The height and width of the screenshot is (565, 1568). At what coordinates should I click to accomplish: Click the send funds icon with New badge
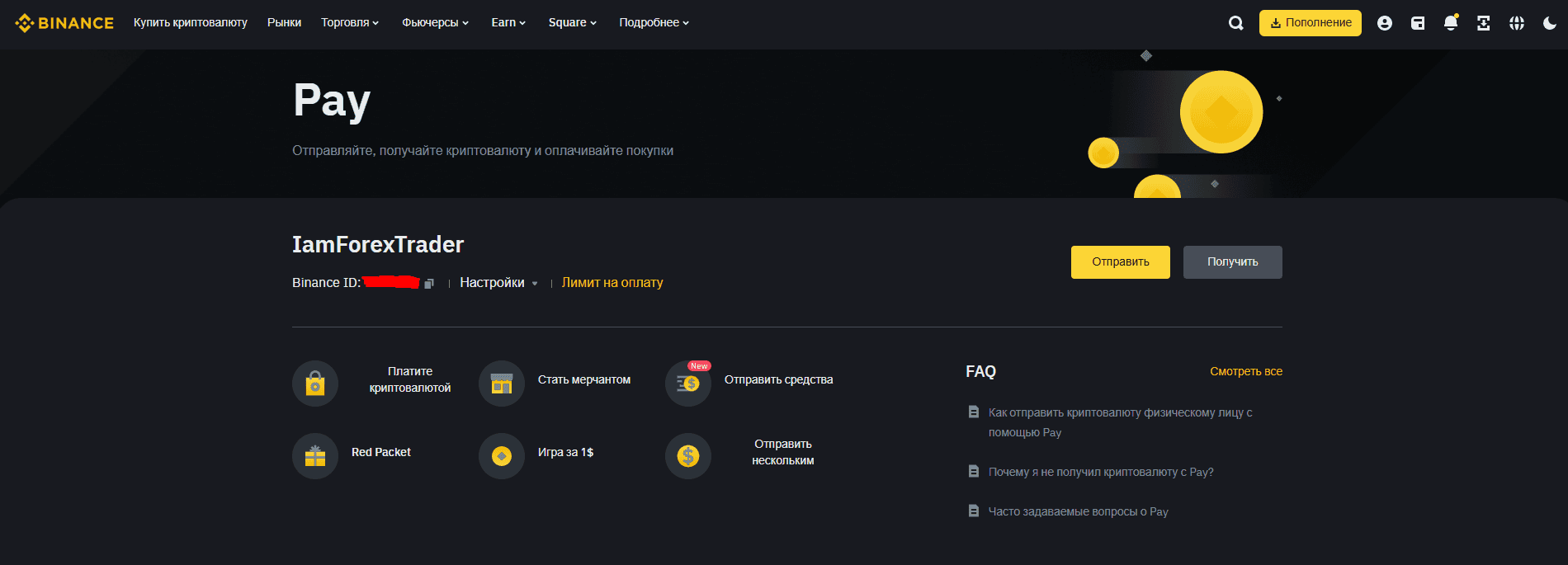688,384
